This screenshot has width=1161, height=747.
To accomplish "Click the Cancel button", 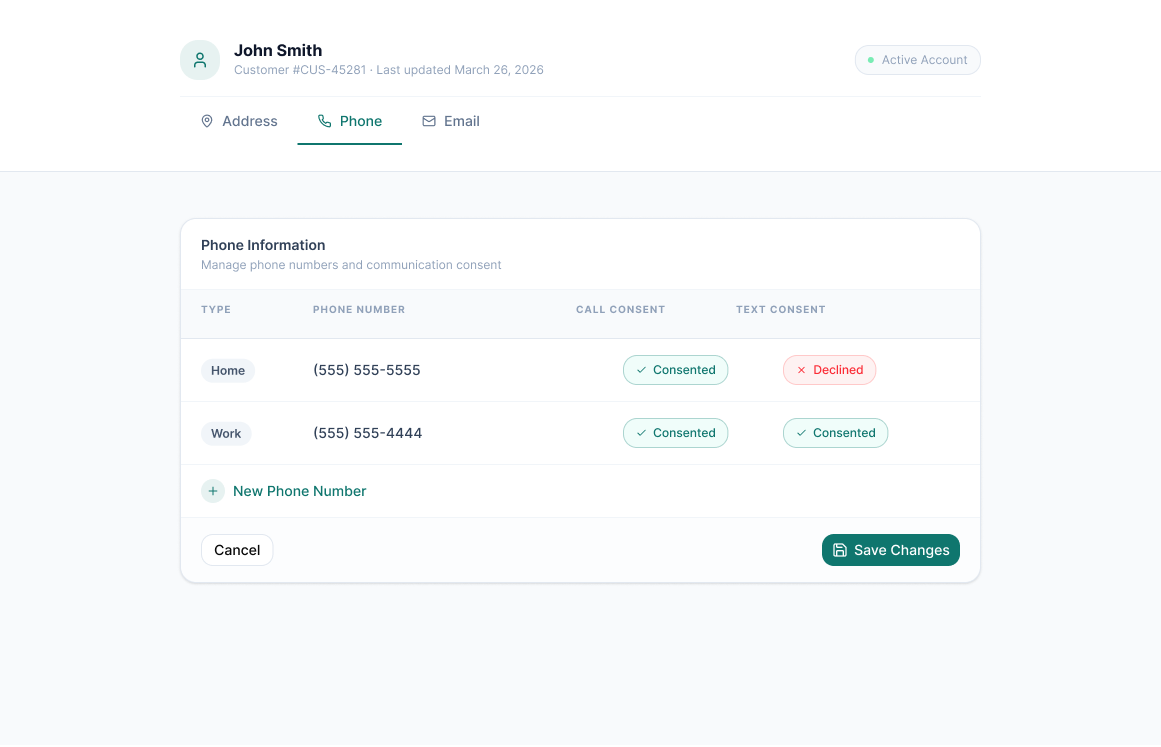I will [237, 550].
